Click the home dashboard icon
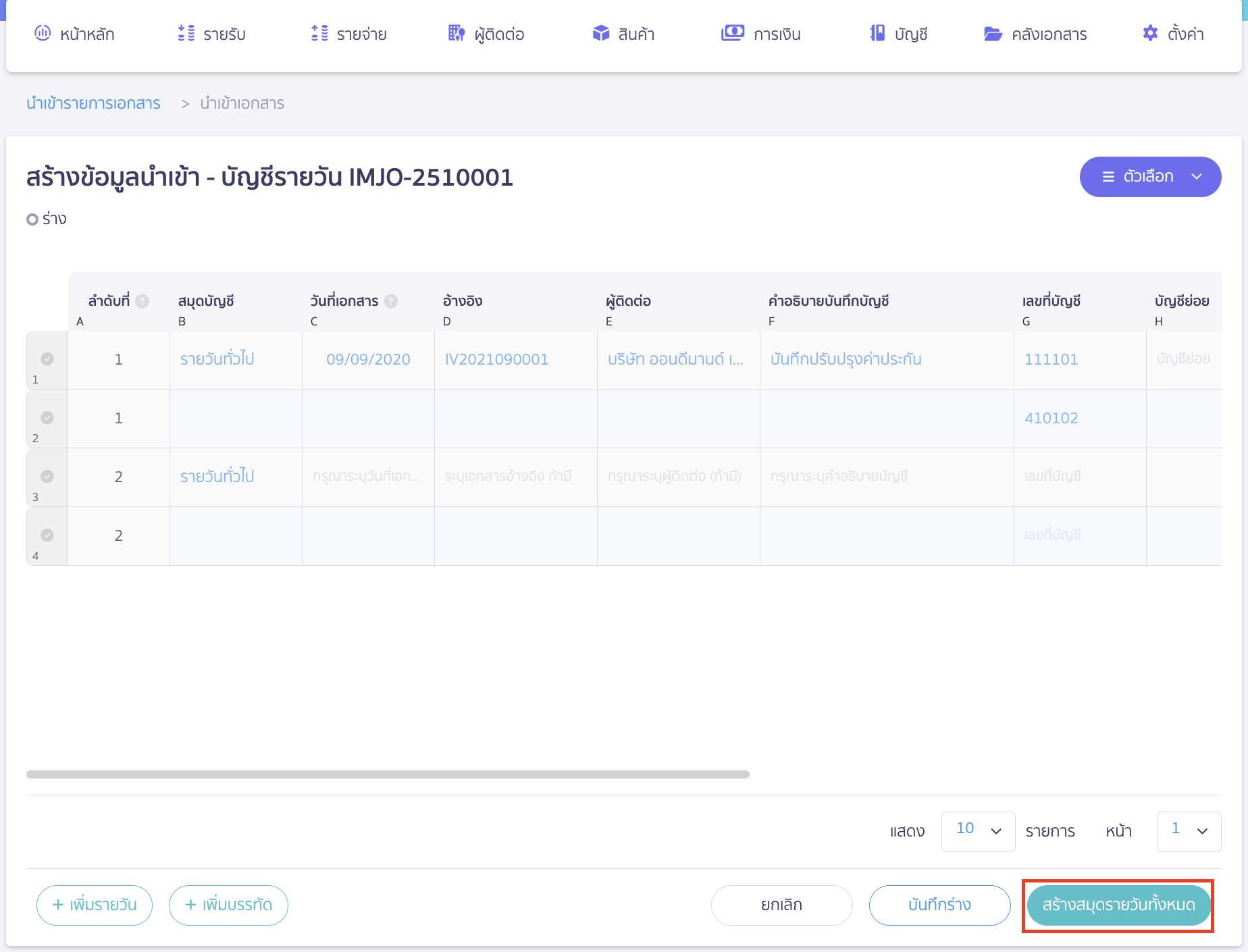The height and width of the screenshot is (952, 1248). (43, 33)
